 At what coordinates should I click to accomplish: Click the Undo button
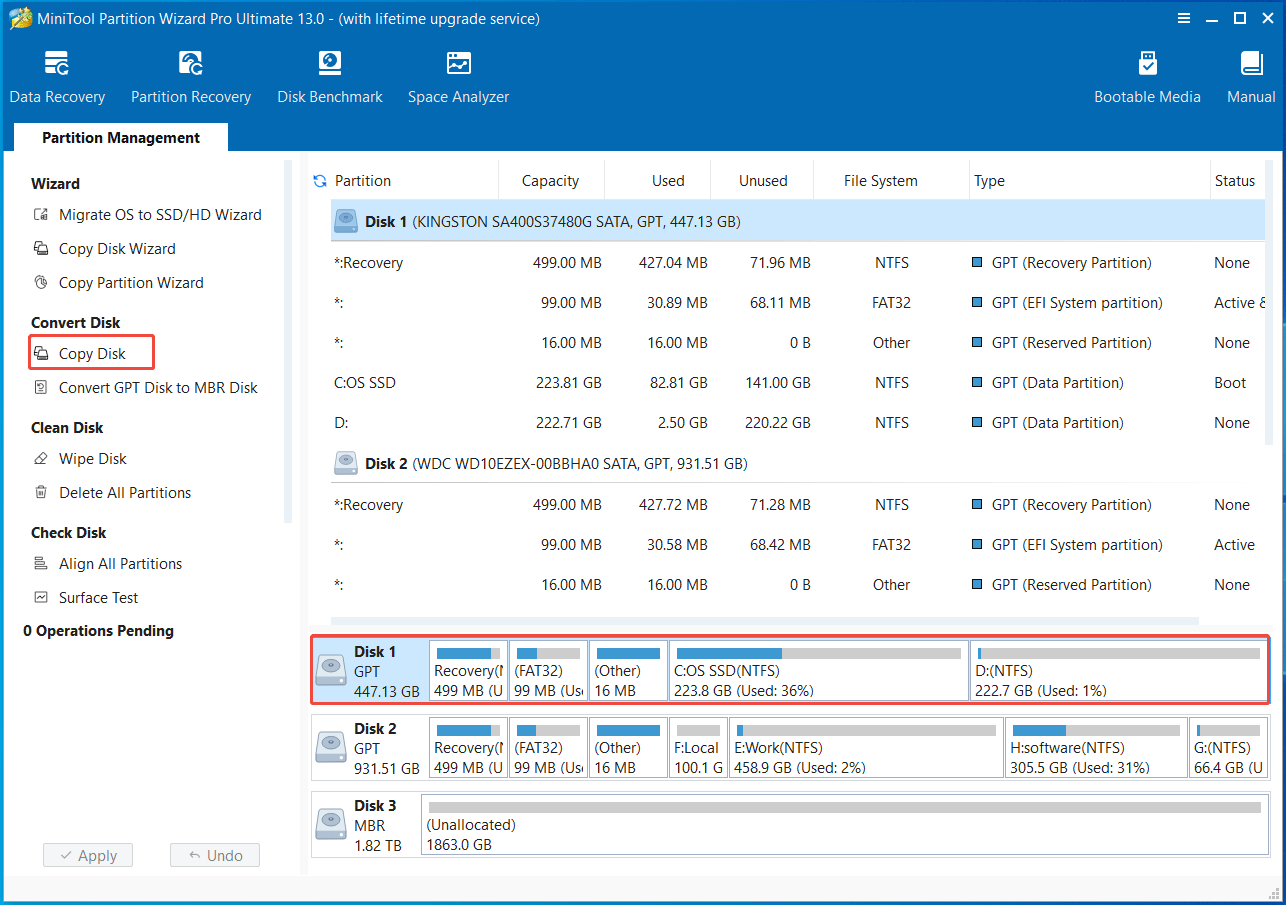(x=215, y=855)
